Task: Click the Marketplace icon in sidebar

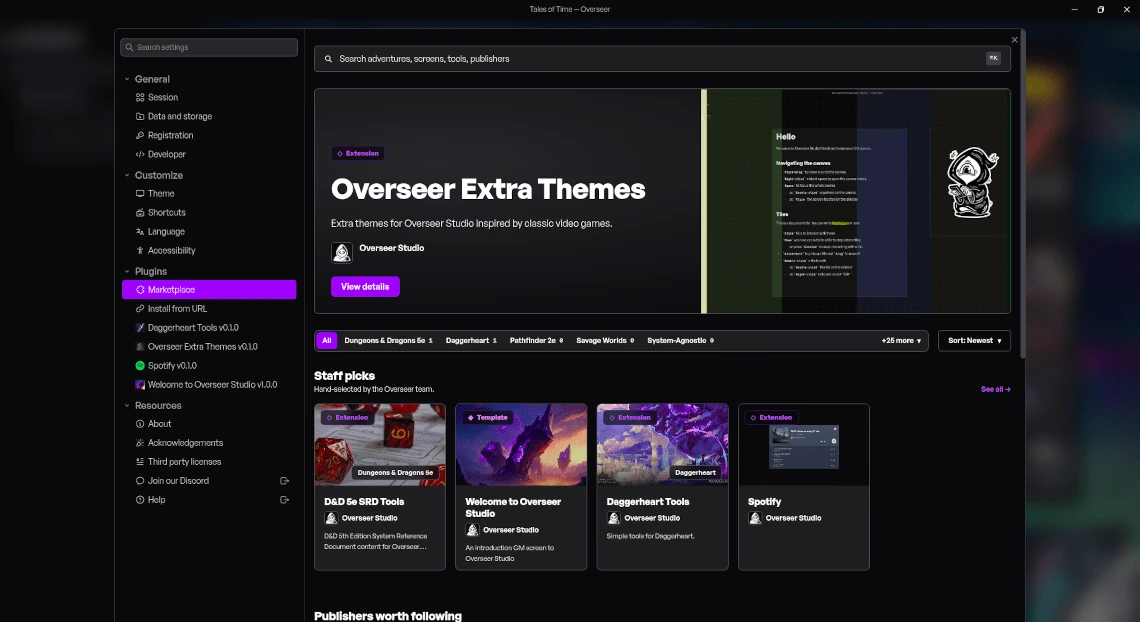Action: (140, 289)
